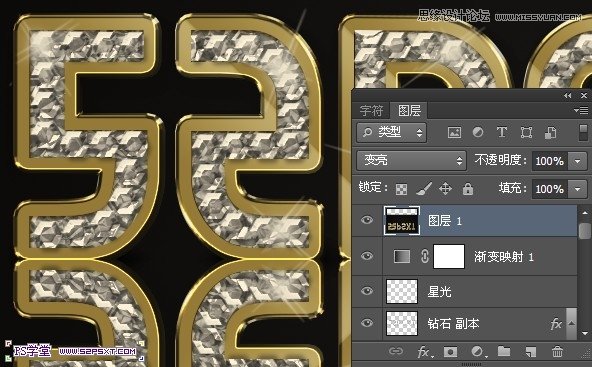Hide the 星光 layer
Image resolution: width=592 pixels, height=367 pixels.
(367, 290)
